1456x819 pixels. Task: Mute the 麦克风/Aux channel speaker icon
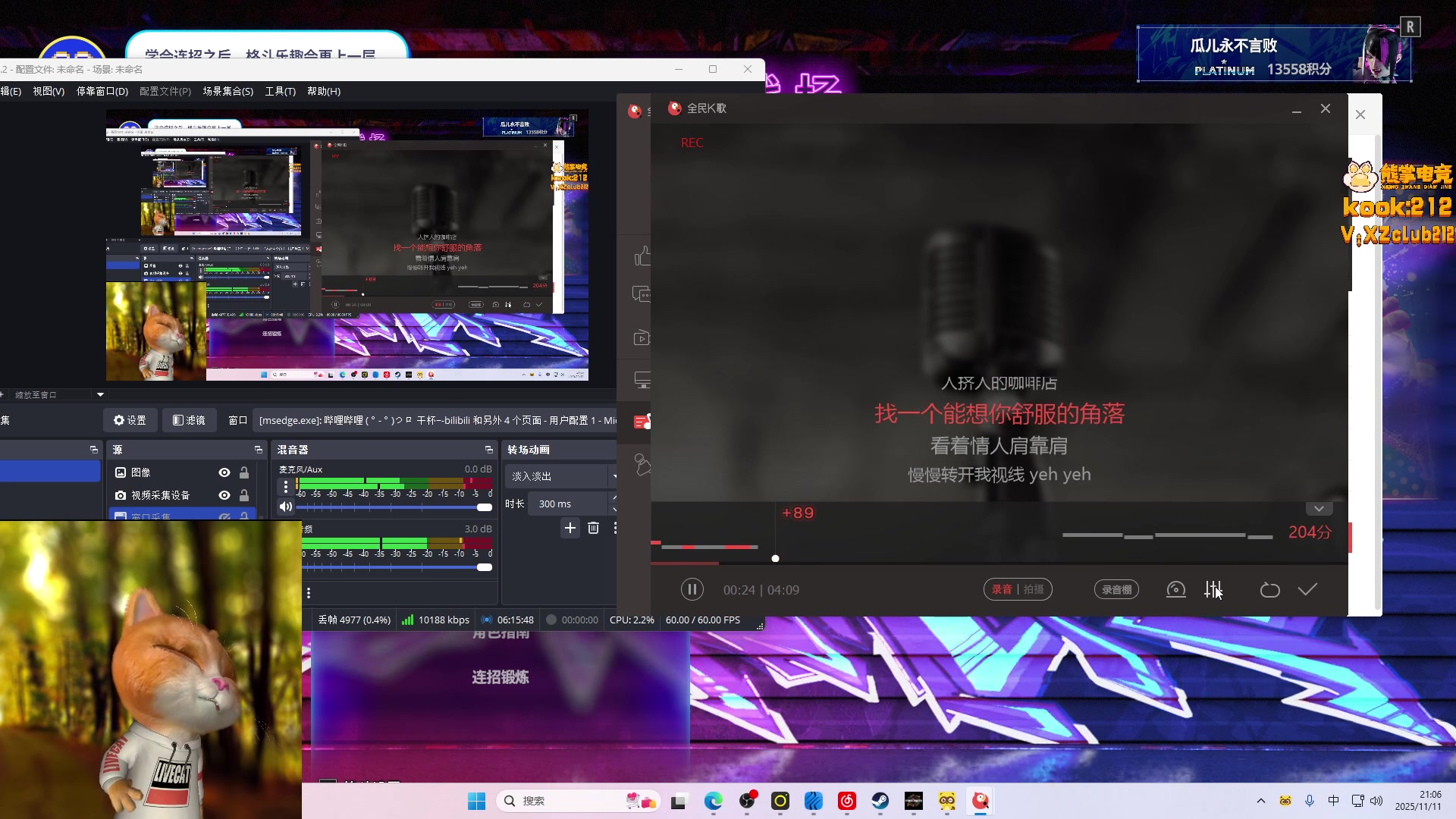coord(286,507)
